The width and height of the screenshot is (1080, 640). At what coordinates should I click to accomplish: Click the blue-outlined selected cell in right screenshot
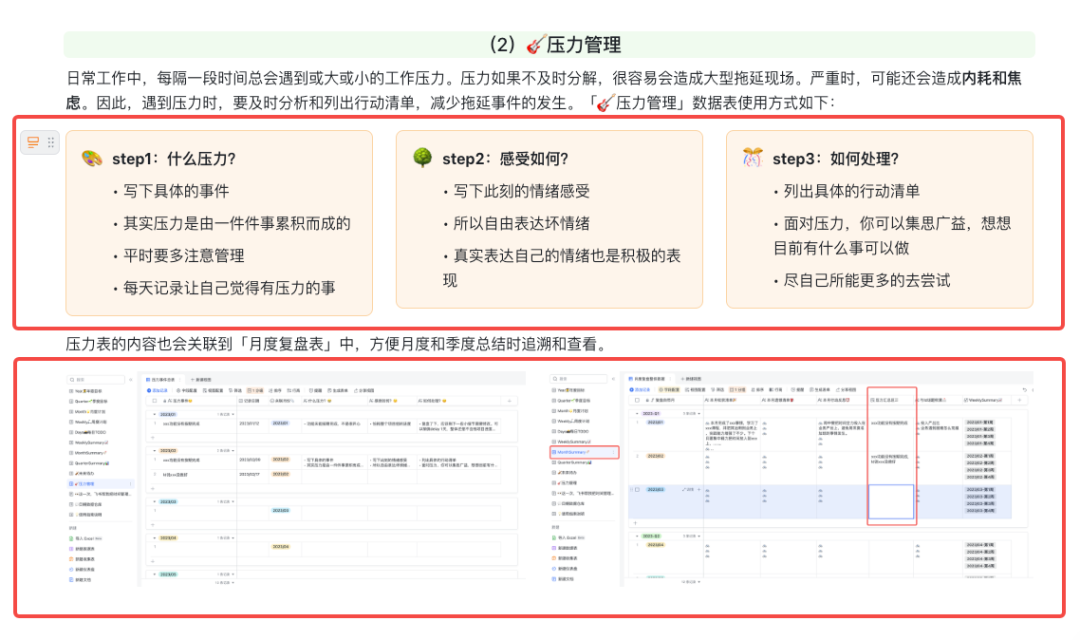[891, 502]
